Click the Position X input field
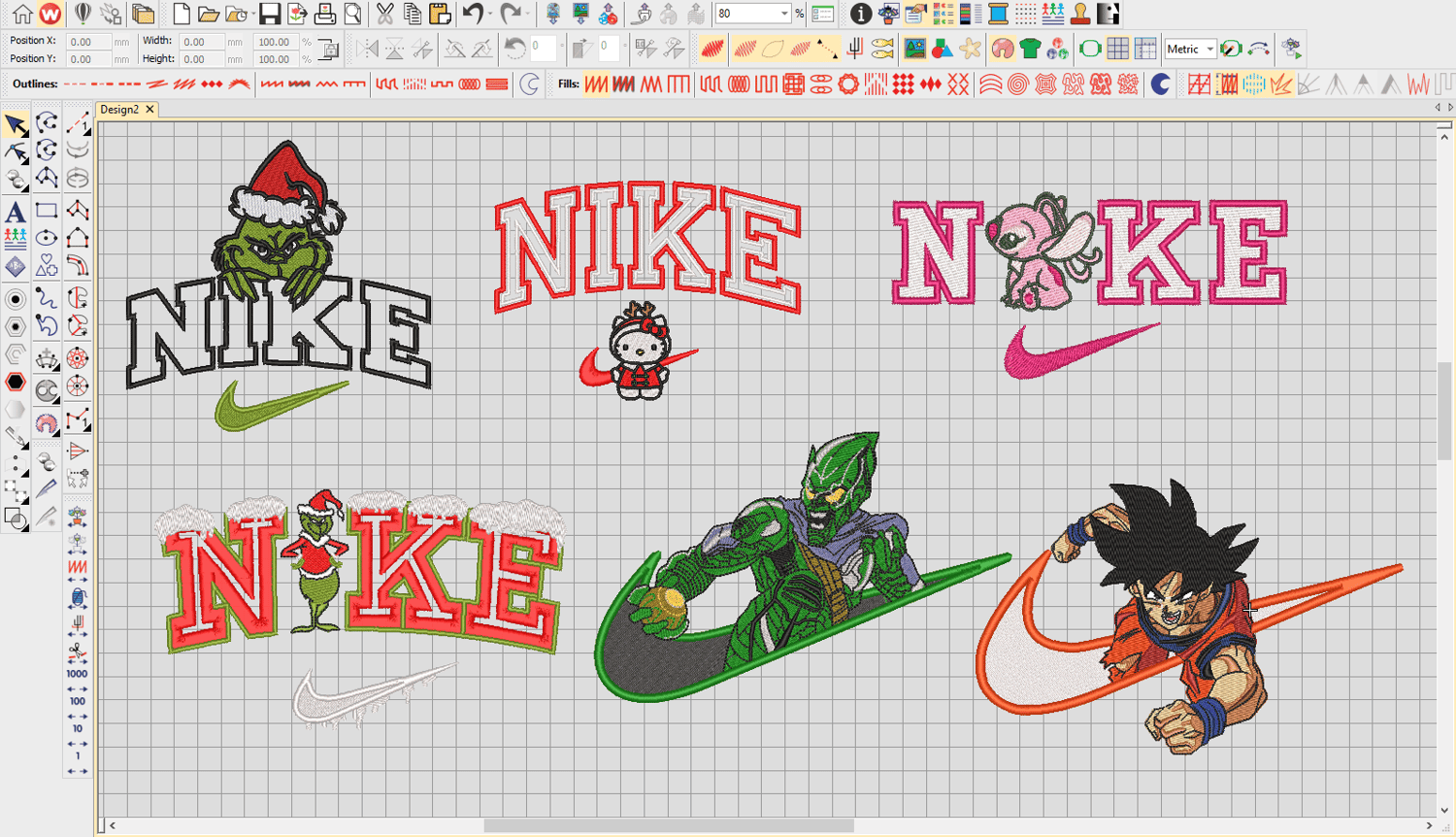The height and width of the screenshot is (837, 1456). 89,42
